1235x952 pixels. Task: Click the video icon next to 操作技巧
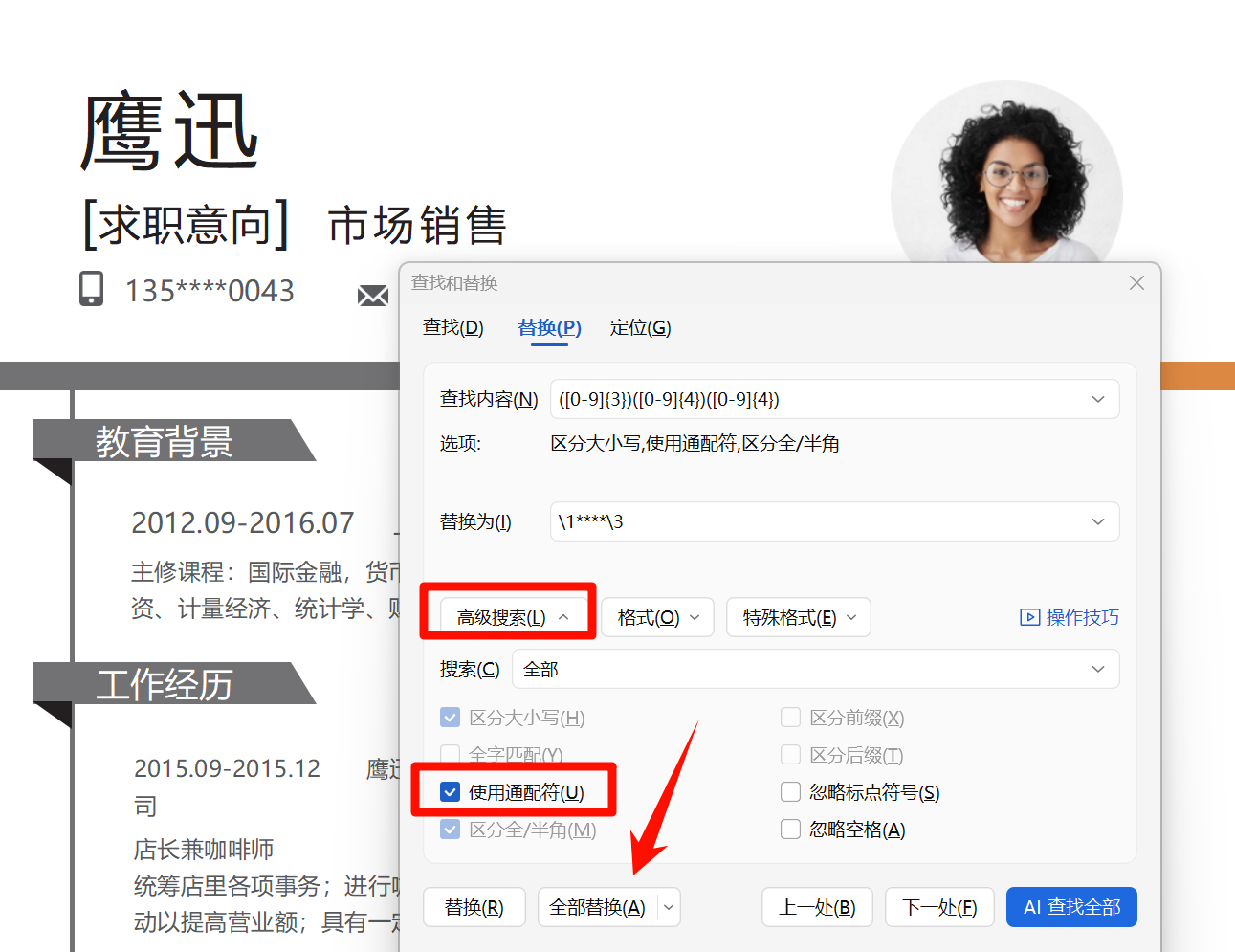coord(1029,617)
